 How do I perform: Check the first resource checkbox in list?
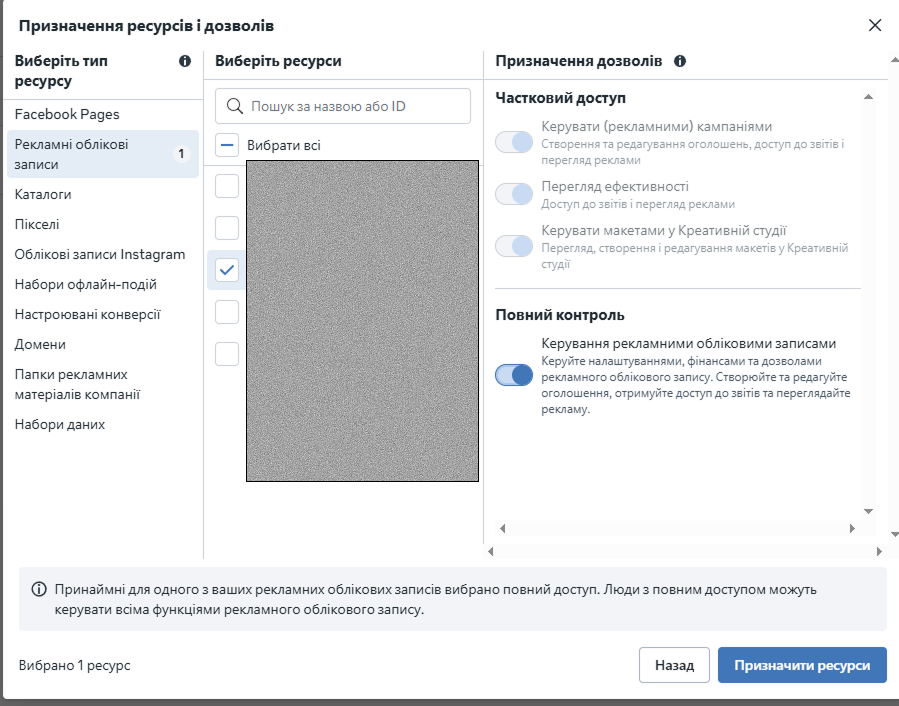227,186
